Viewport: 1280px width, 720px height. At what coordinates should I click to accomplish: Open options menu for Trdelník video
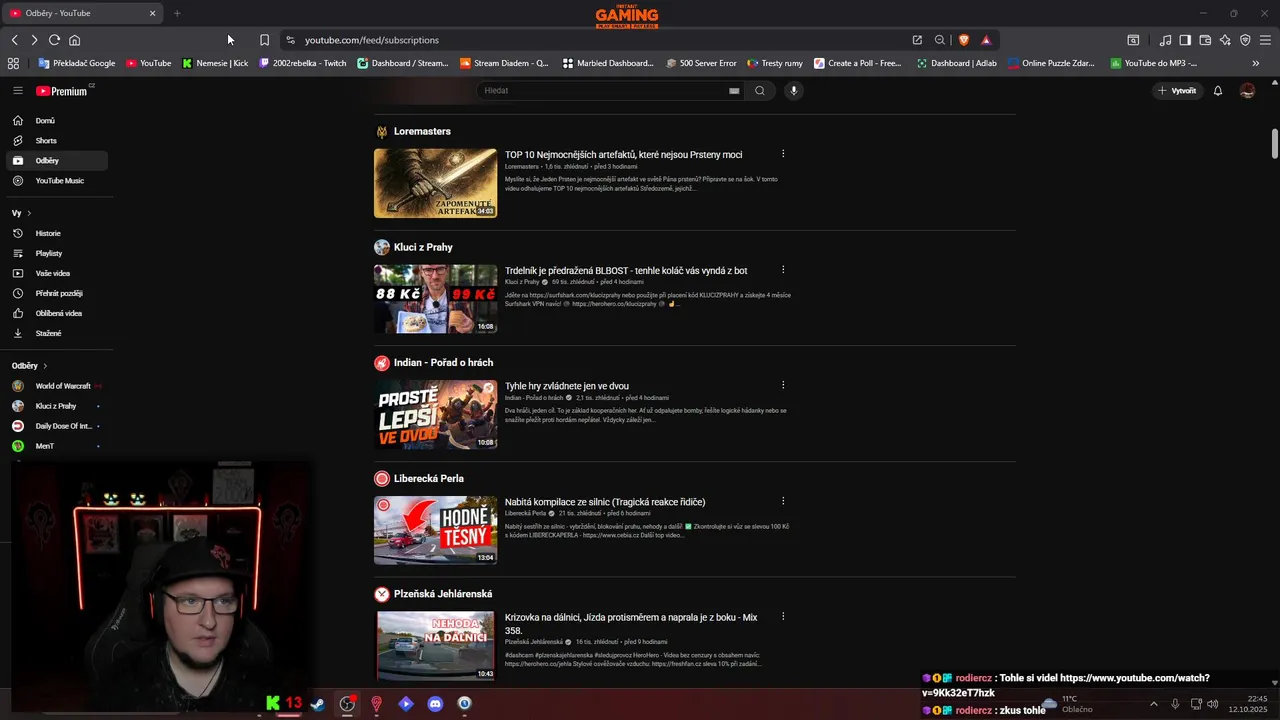(783, 270)
